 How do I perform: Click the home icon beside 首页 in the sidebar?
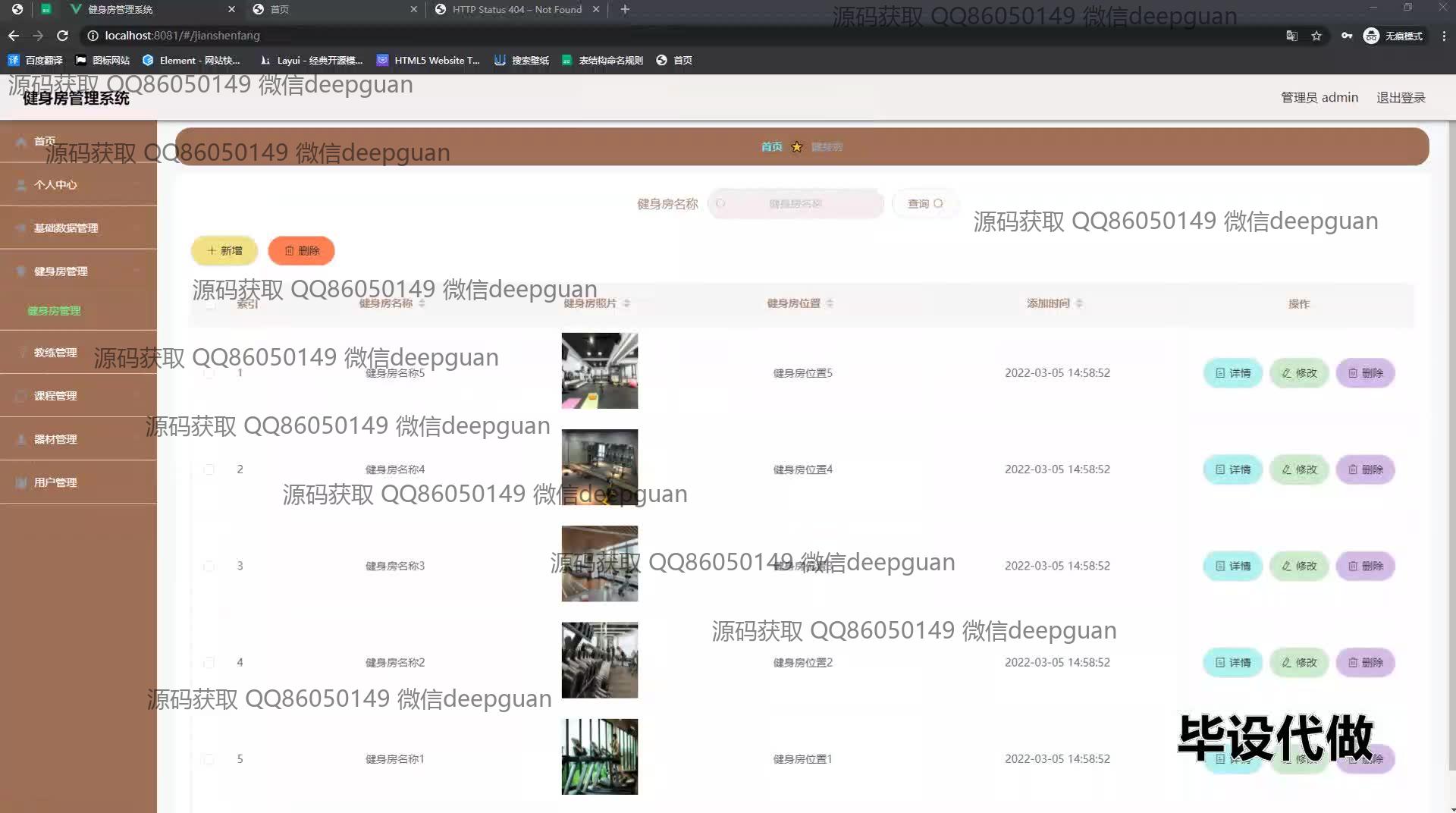point(21,141)
